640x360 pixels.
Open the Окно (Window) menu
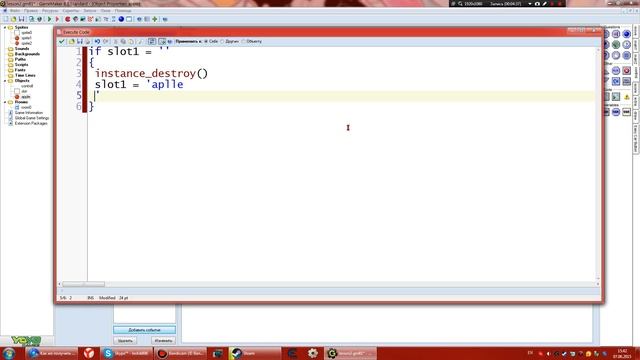click(106, 11)
